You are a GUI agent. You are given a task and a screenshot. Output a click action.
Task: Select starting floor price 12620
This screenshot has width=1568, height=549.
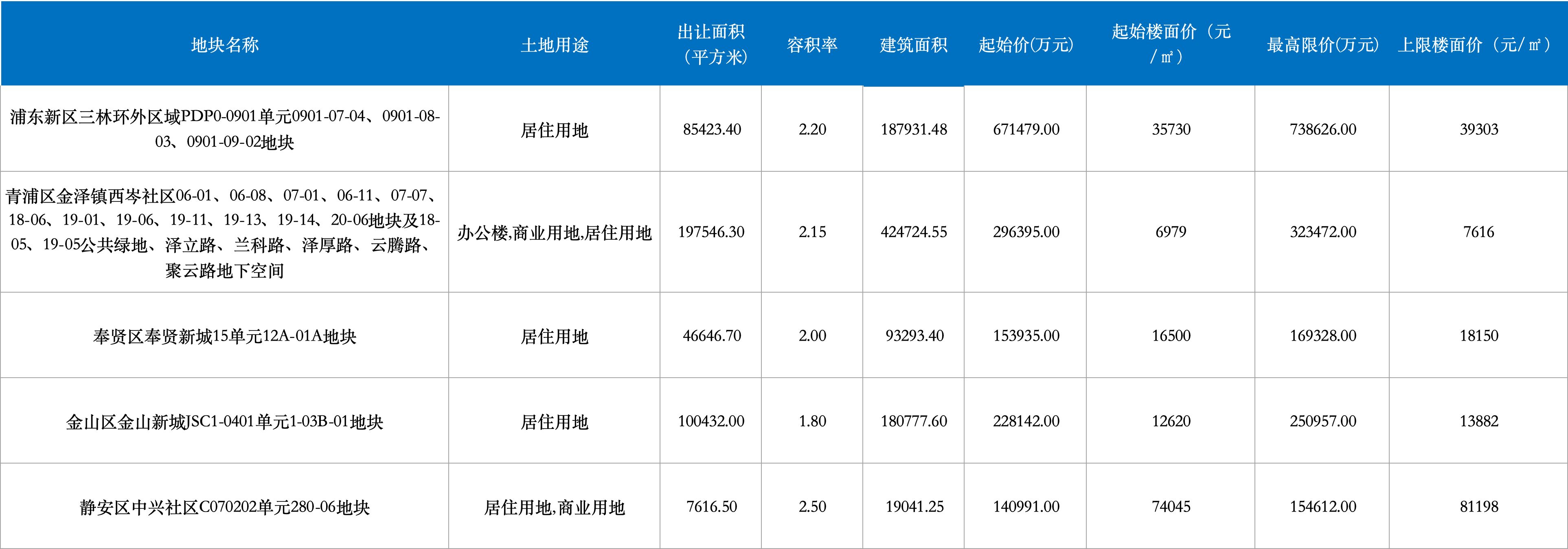point(1171,421)
